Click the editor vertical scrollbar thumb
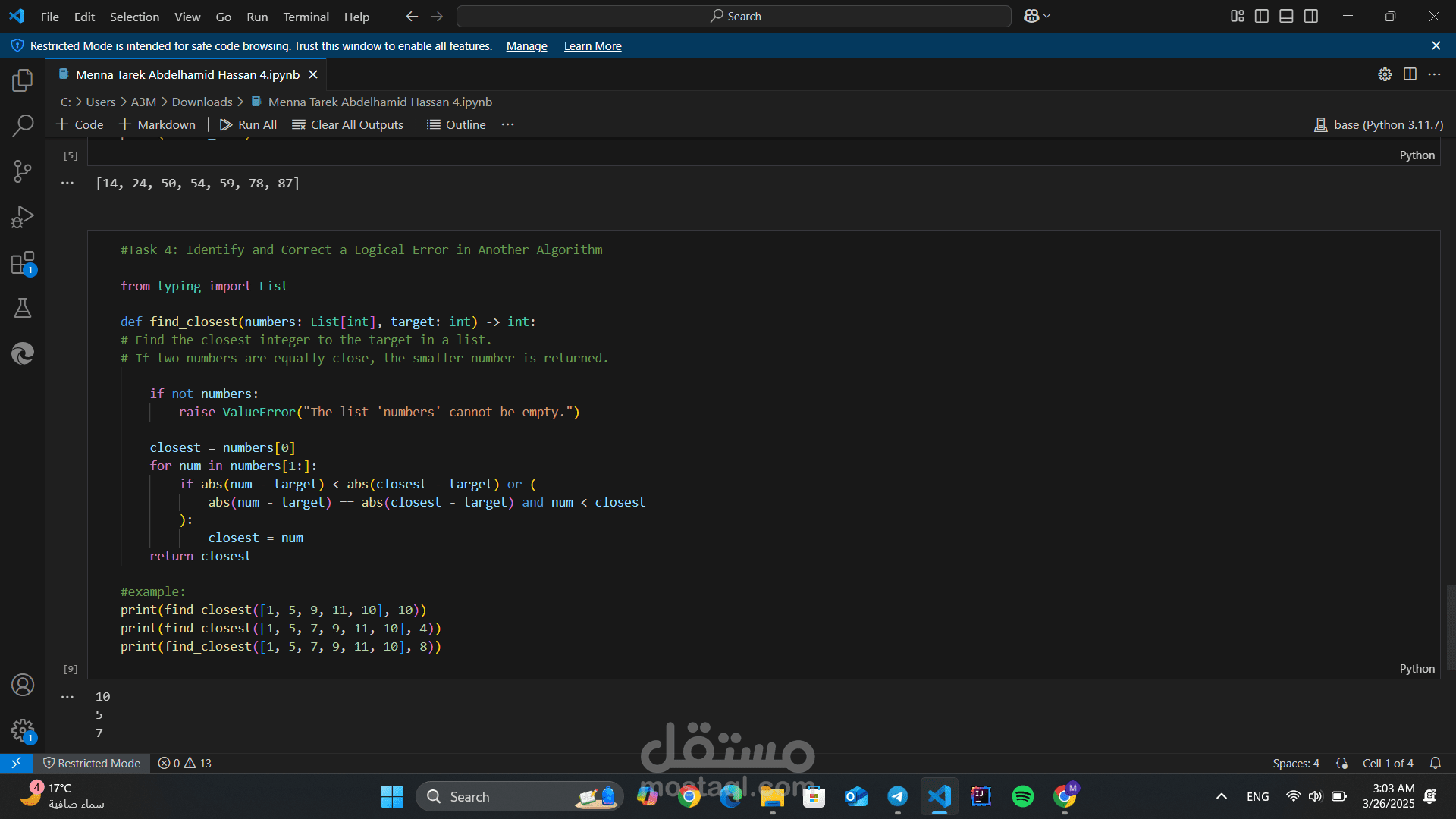Image resolution: width=1456 pixels, height=819 pixels. (x=1450, y=626)
